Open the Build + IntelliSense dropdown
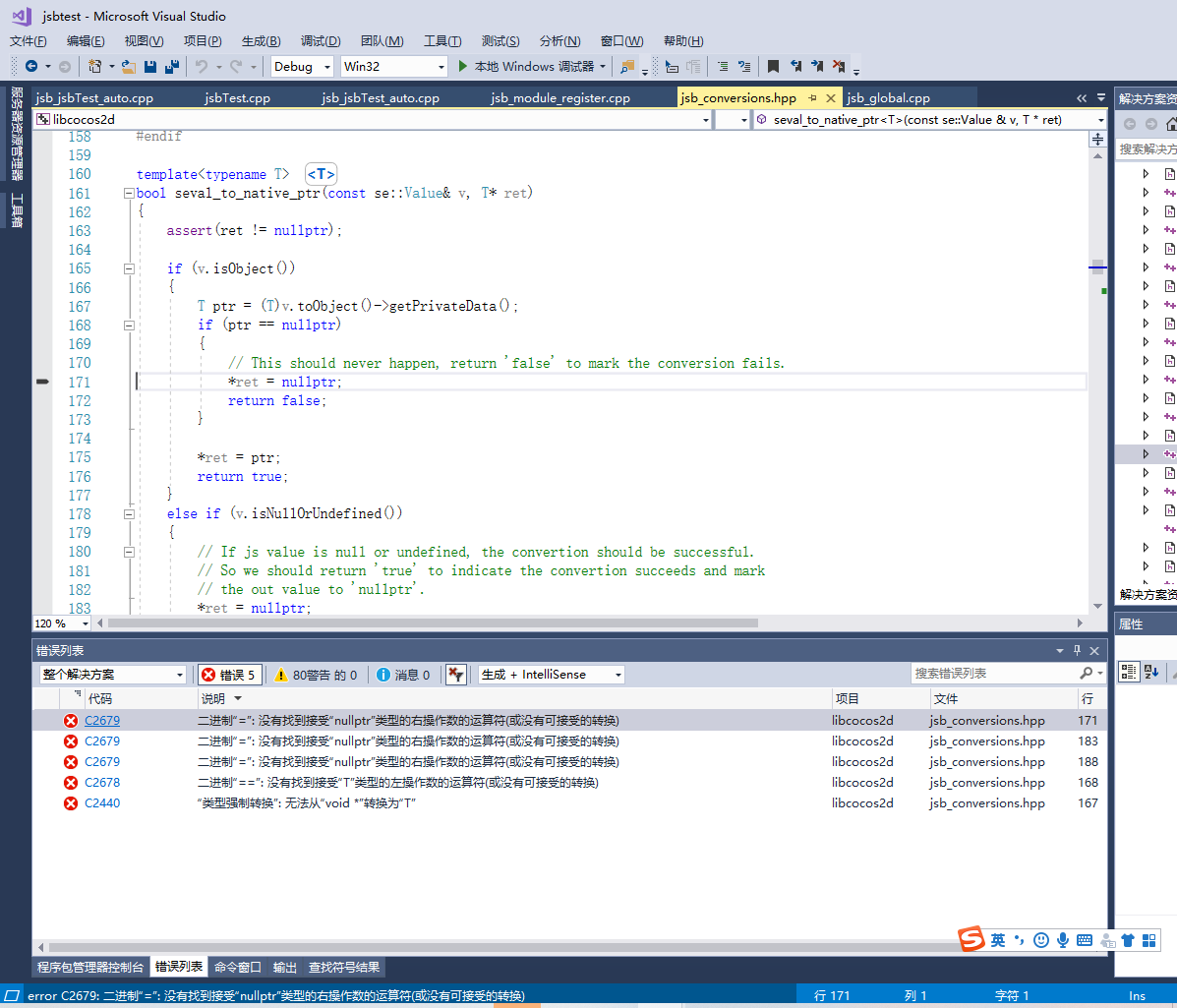The height and width of the screenshot is (1008, 1177). tap(552, 674)
